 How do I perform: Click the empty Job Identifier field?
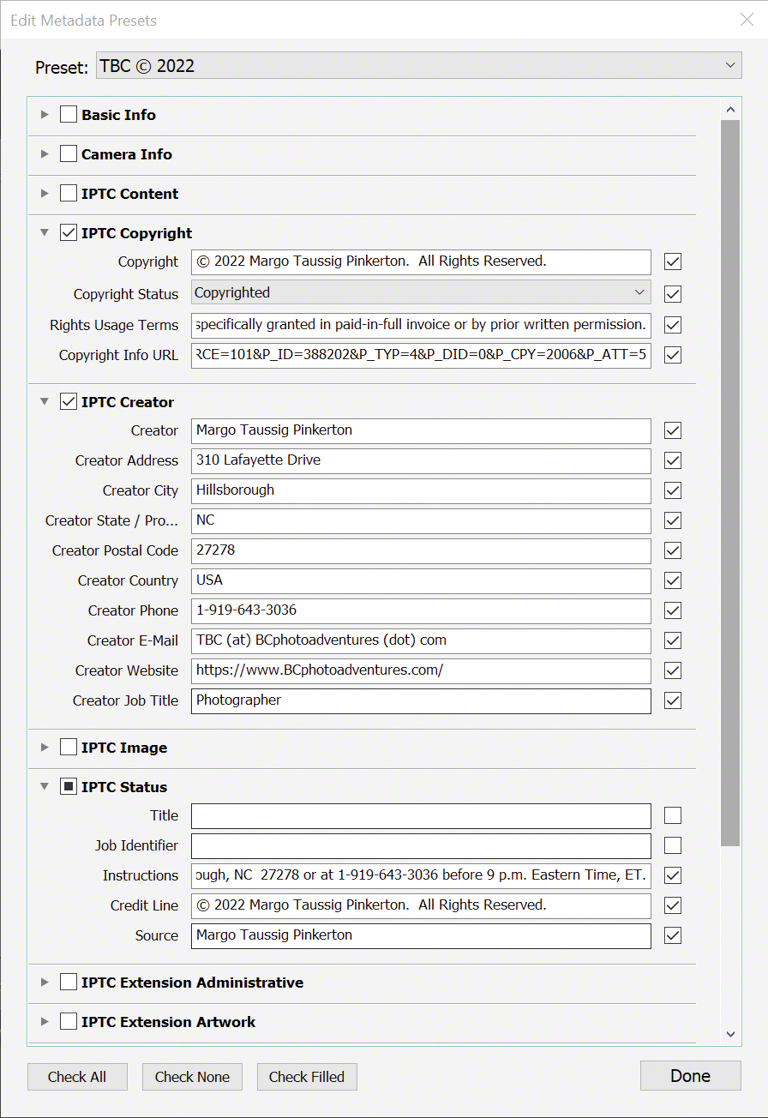click(x=421, y=846)
